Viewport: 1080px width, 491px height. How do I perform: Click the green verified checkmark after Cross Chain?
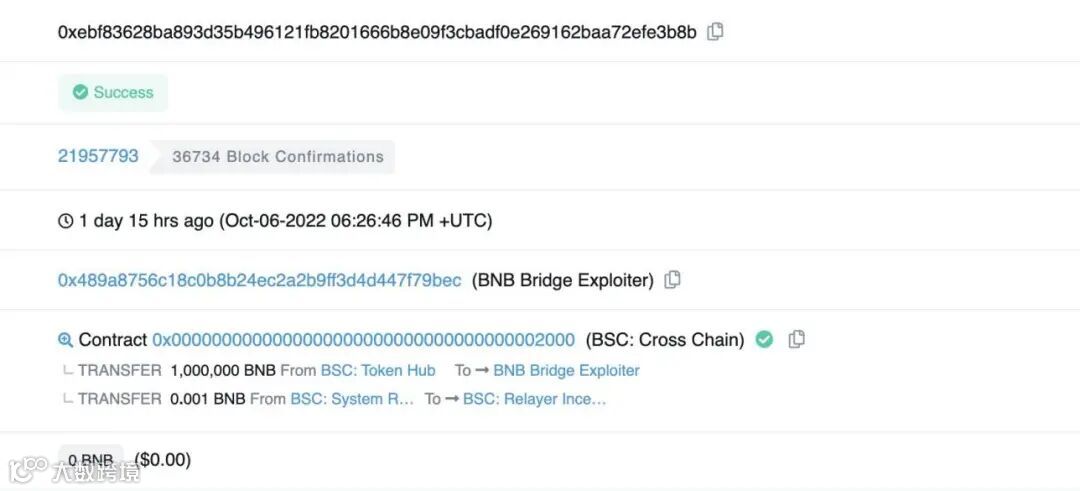(764, 339)
